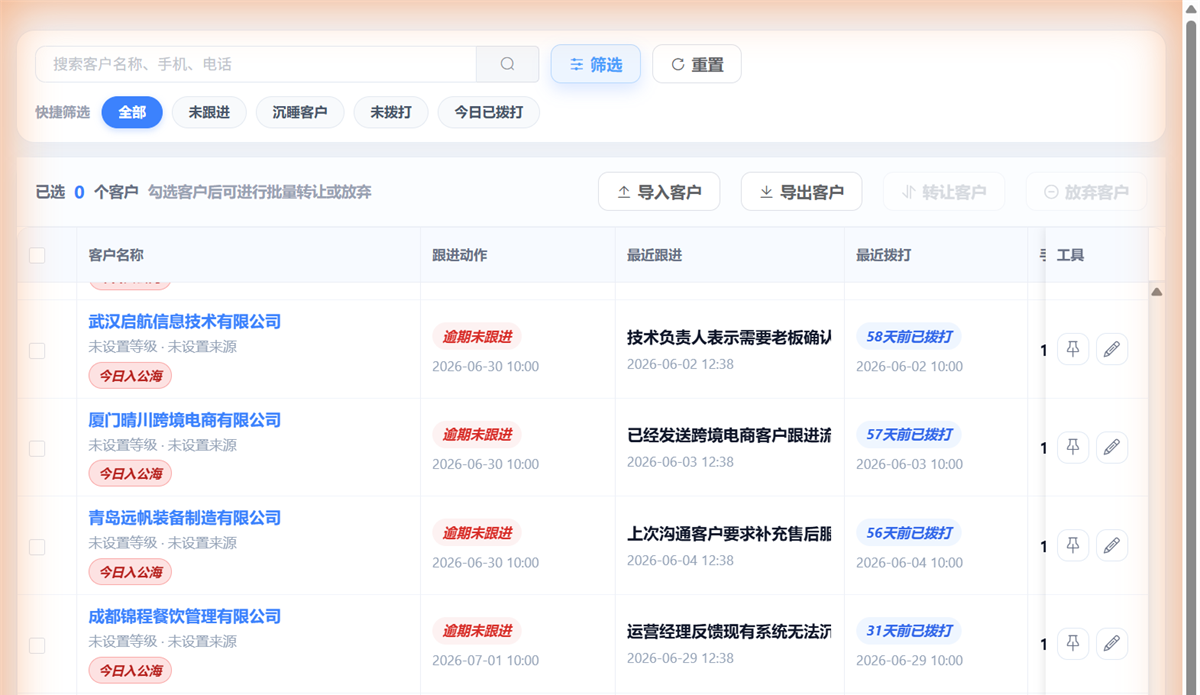This screenshot has height=695, width=1200.
Task: Click the 导入客户 button
Action: [x=659, y=192]
